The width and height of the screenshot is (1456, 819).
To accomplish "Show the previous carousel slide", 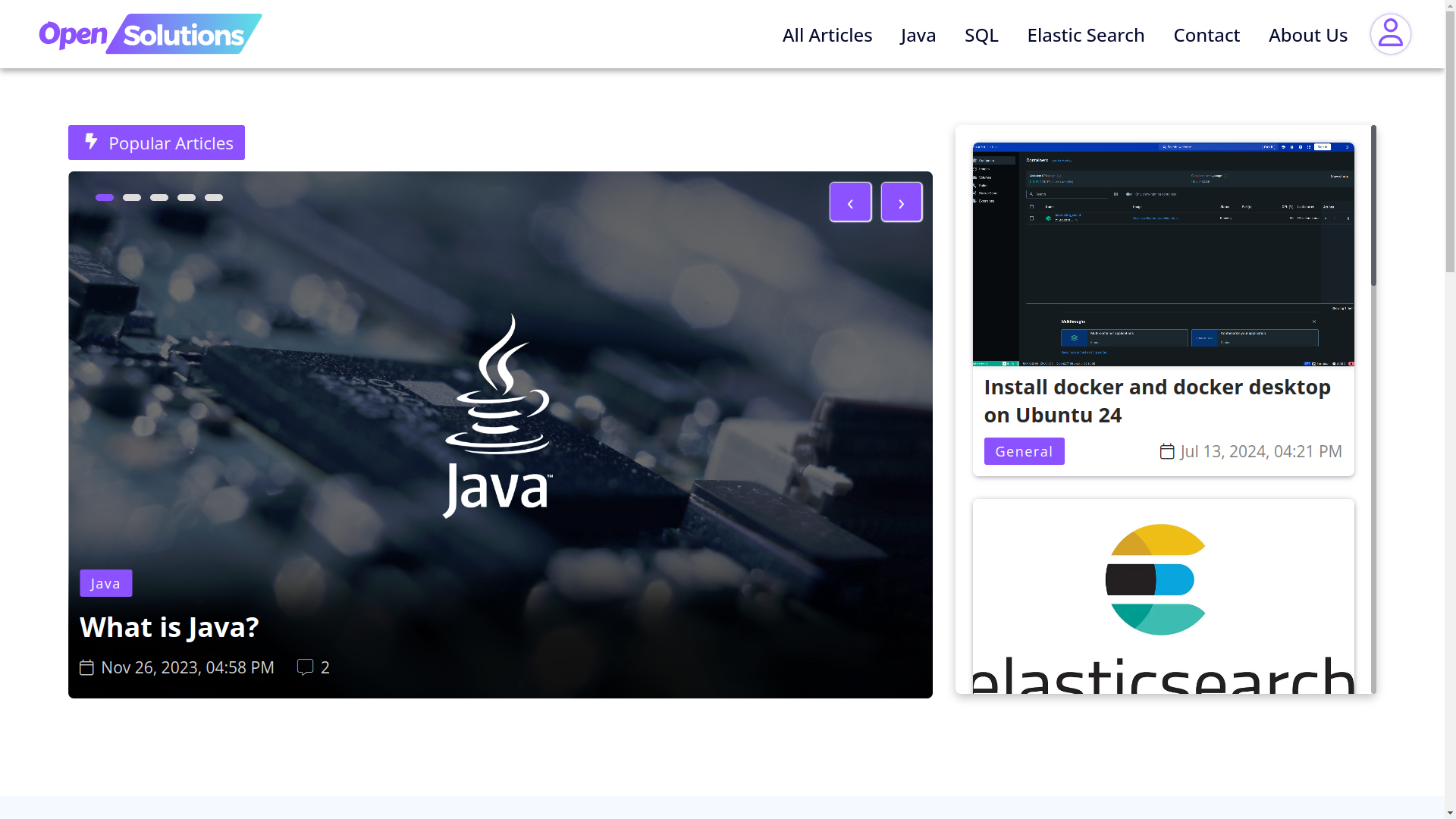I will [850, 202].
